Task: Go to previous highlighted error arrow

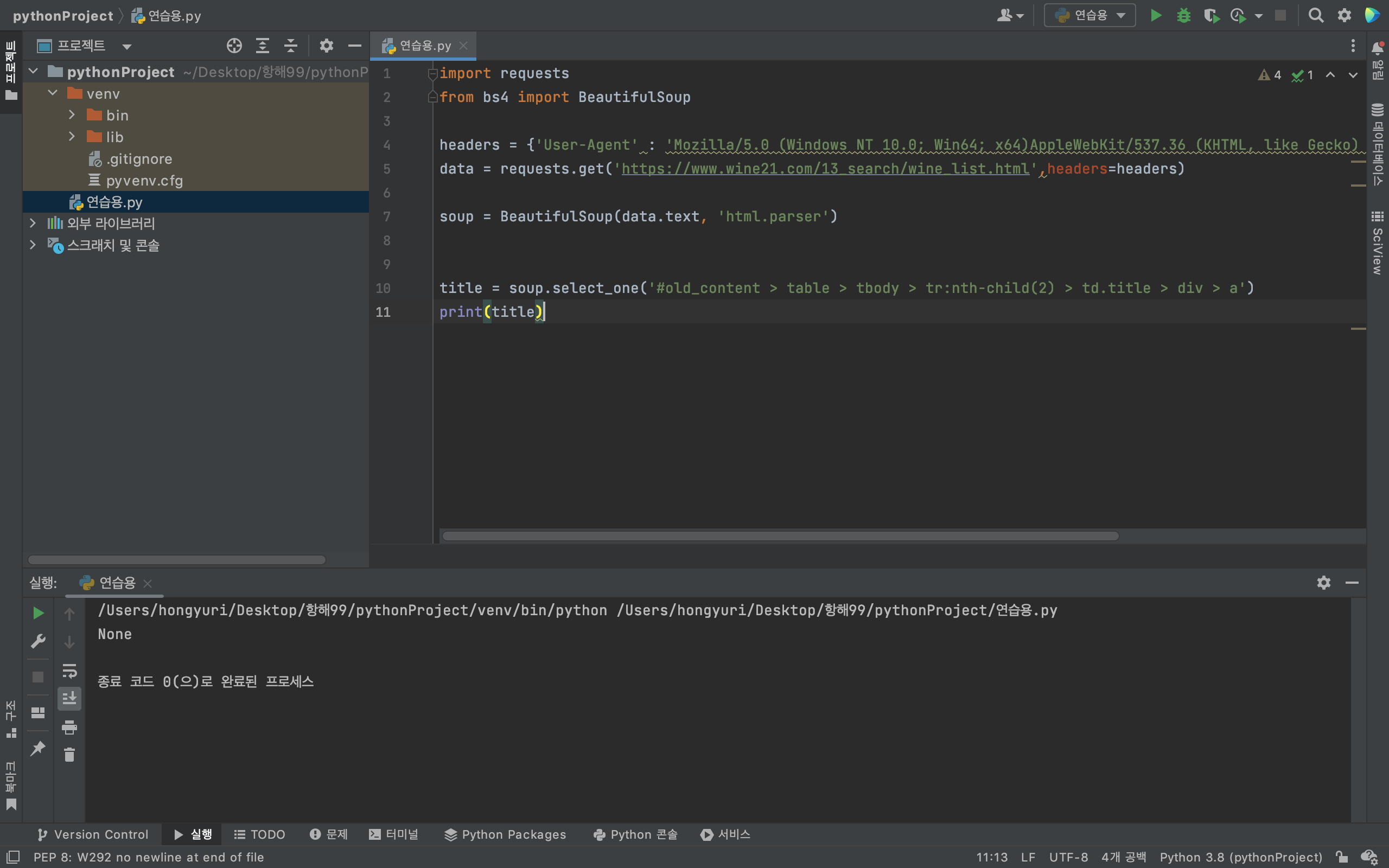Action: (x=1330, y=75)
